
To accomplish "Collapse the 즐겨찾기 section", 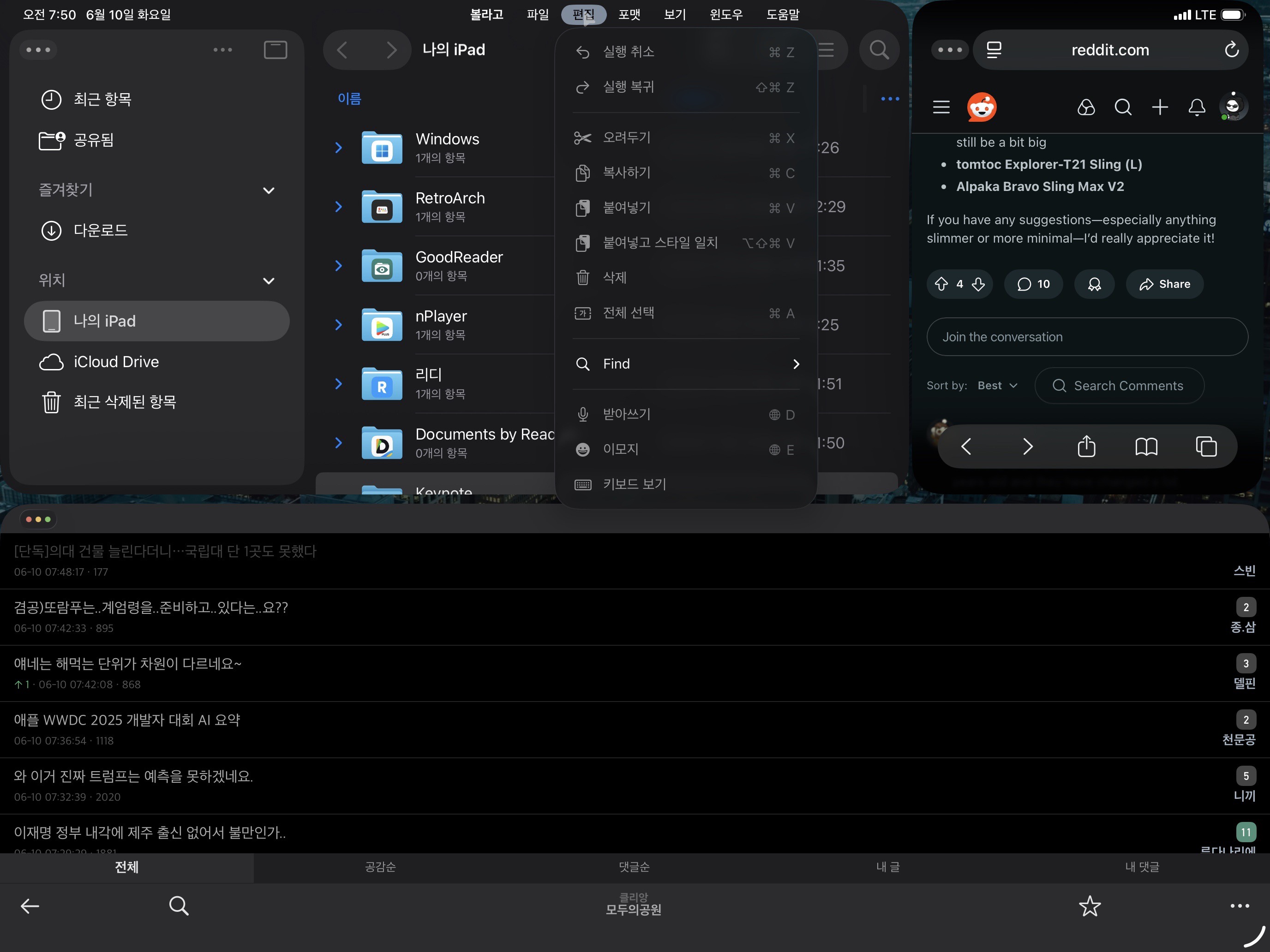I will [x=268, y=190].
